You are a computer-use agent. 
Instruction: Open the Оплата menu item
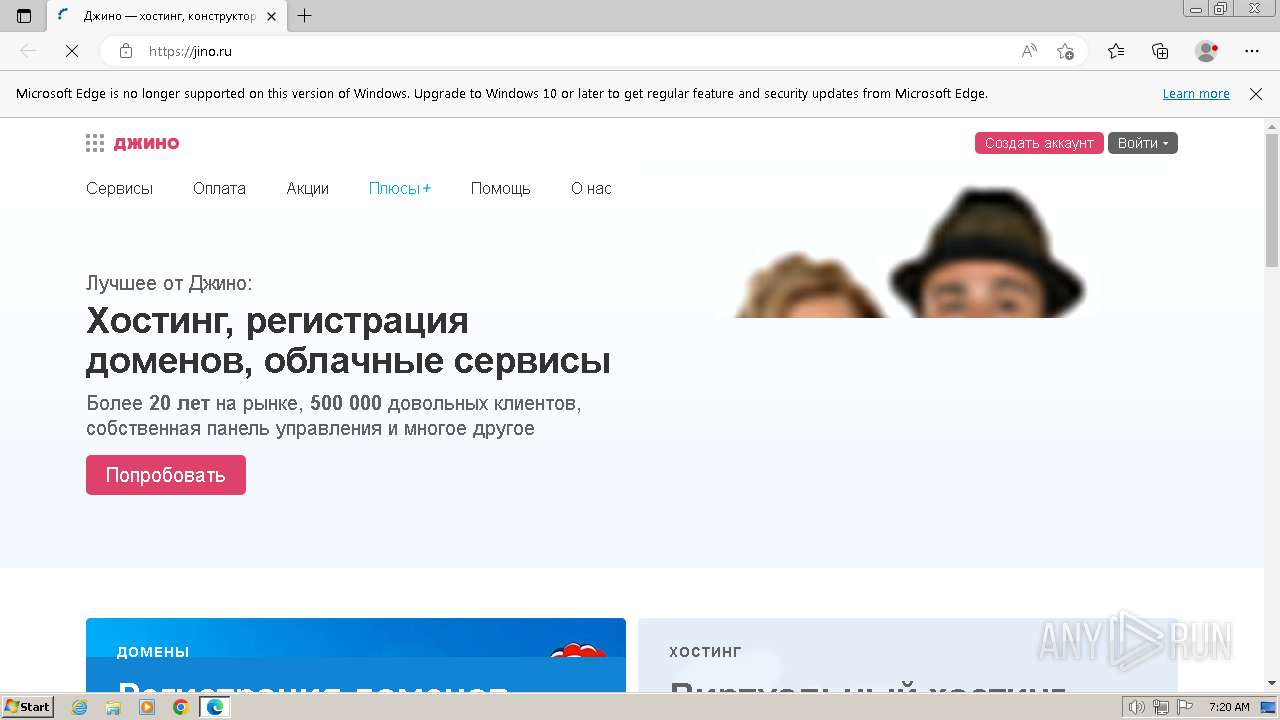219,188
